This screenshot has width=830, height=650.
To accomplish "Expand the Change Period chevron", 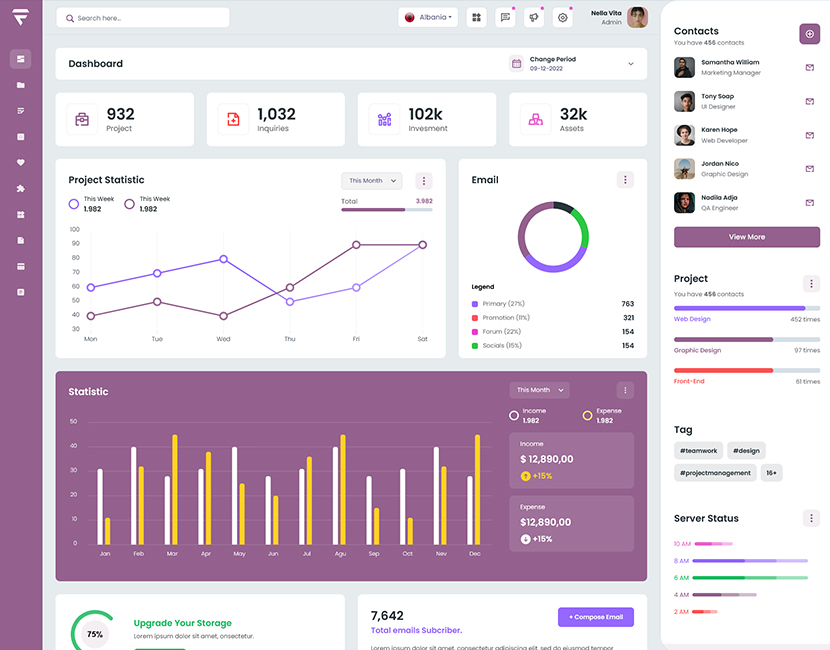I will point(631,64).
